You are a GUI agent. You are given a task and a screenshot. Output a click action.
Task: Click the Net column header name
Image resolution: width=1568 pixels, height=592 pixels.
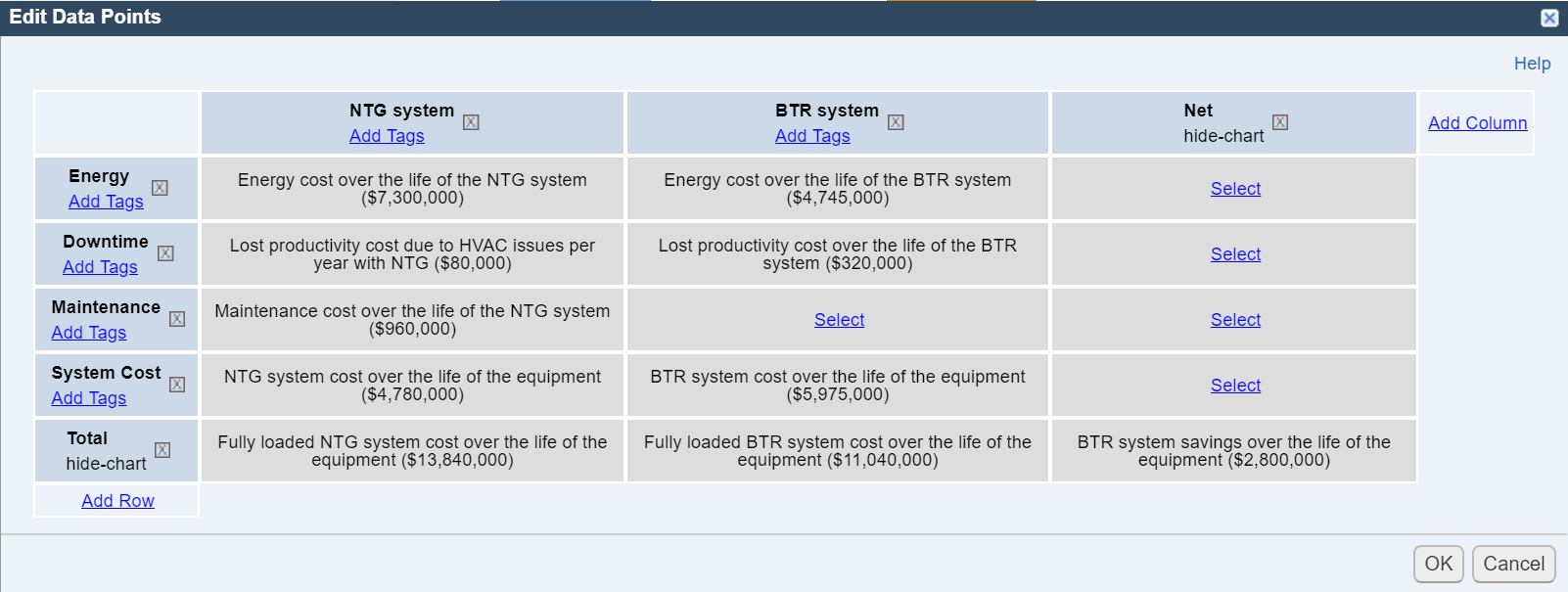(x=1198, y=111)
